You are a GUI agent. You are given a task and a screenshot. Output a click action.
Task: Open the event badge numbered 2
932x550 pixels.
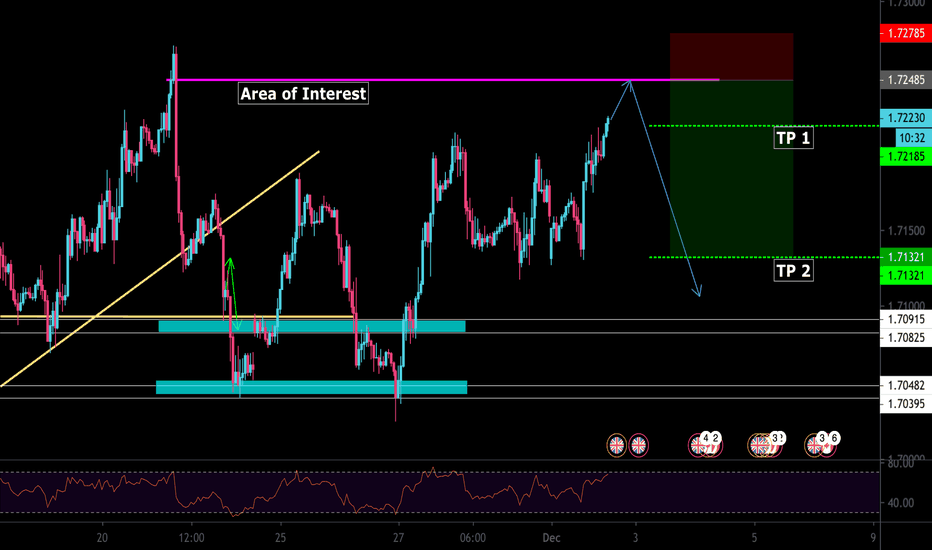tap(716, 438)
